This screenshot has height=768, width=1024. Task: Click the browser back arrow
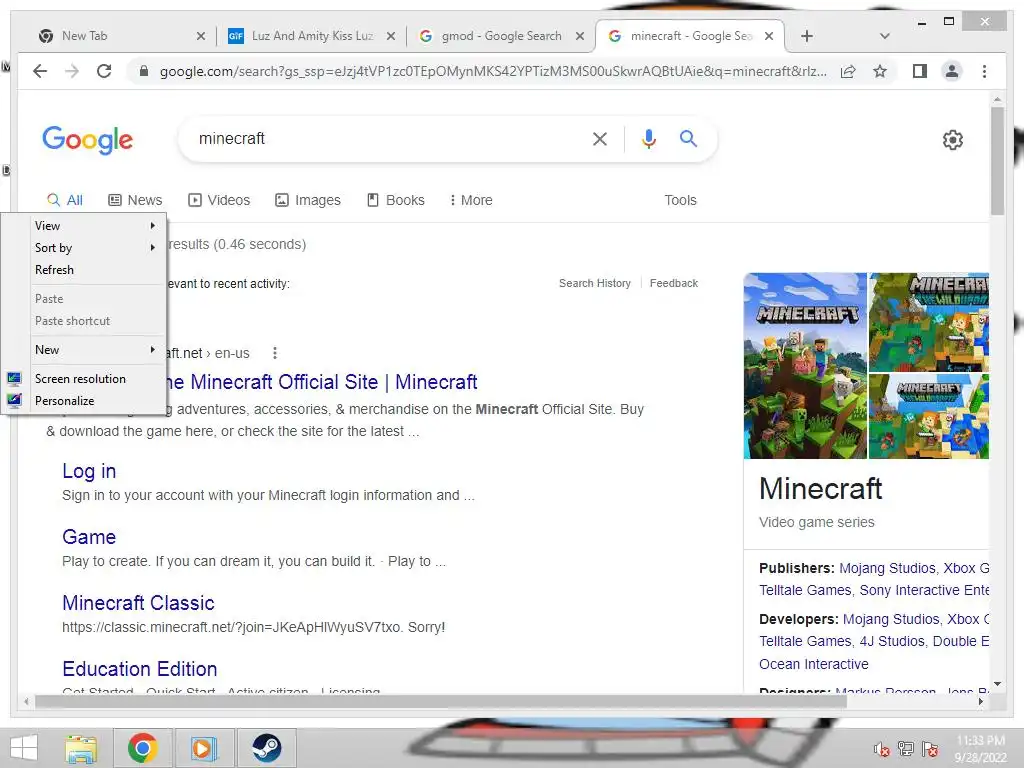pyautogui.click(x=40, y=71)
